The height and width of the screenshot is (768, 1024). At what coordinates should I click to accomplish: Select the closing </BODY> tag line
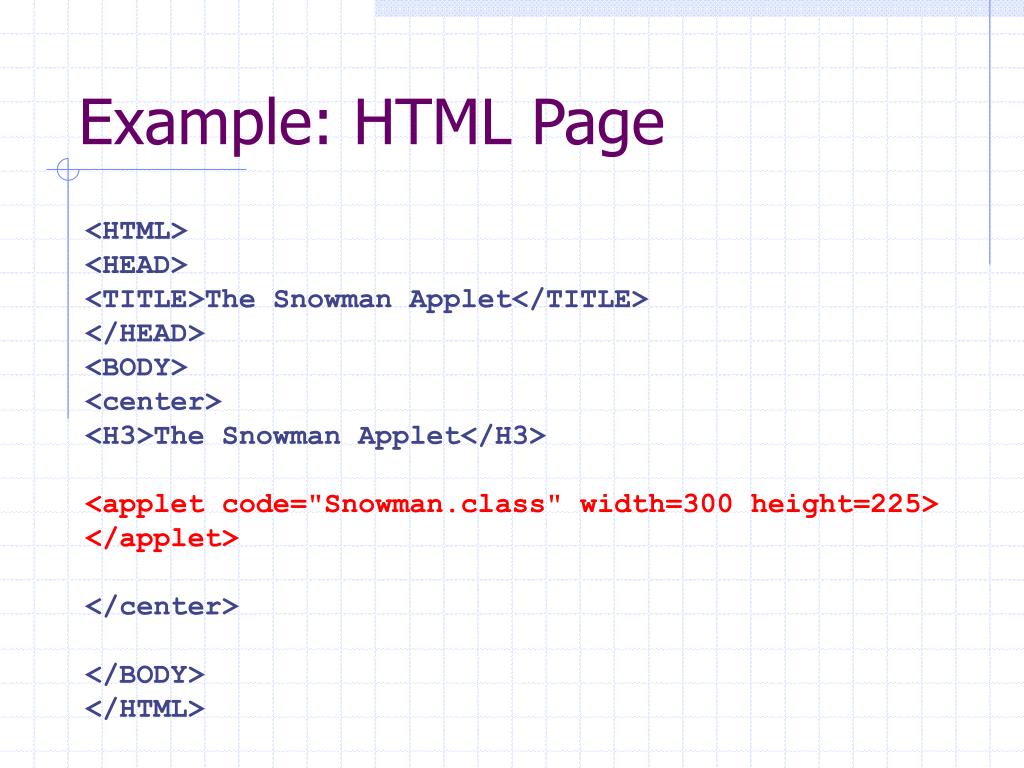tap(144, 675)
